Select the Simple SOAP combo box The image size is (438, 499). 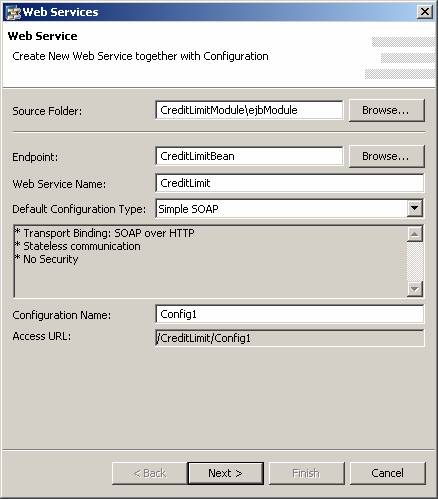(289, 209)
